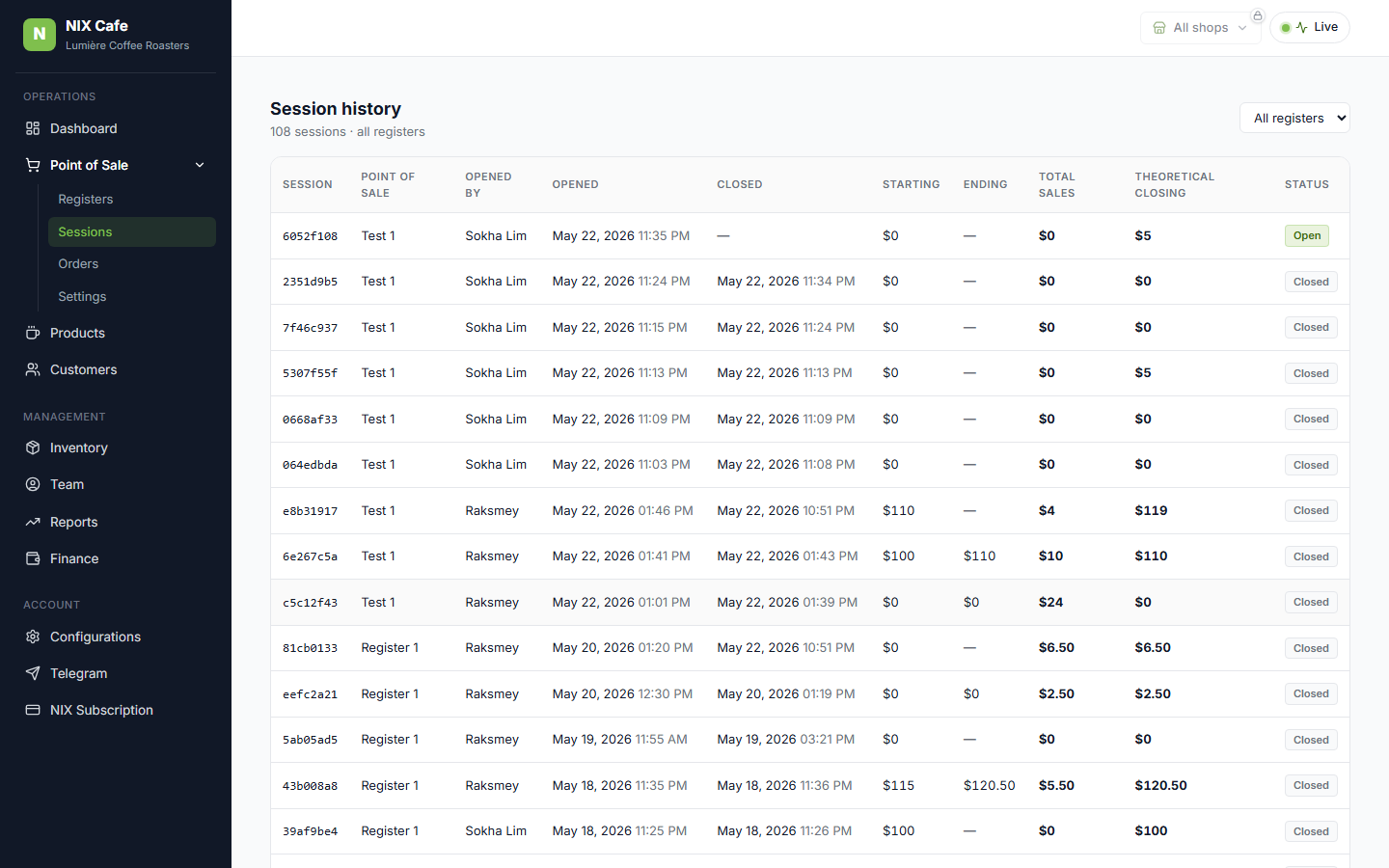
Task: Open the Finance section
Action: pos(116,558)
